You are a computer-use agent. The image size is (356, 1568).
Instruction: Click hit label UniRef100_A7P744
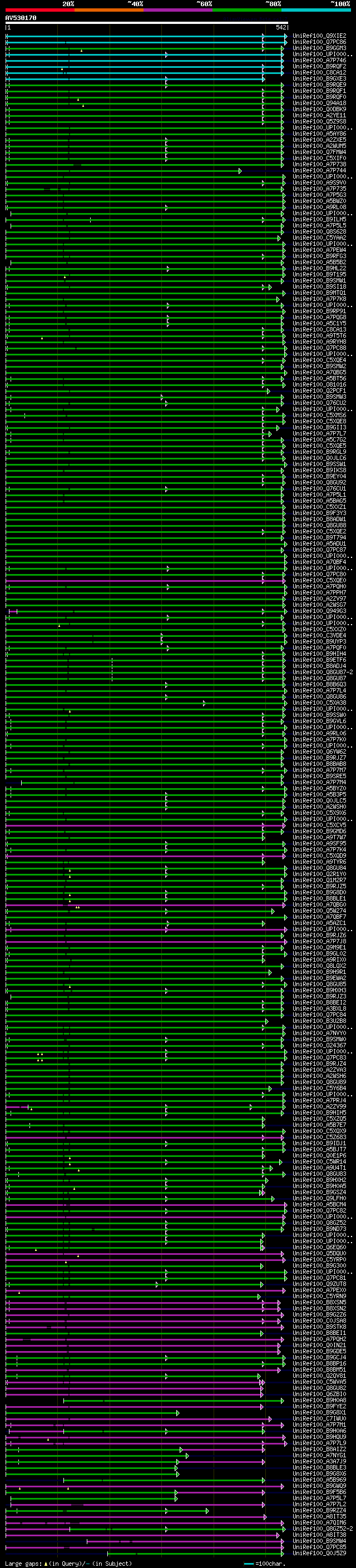point(319,170)
